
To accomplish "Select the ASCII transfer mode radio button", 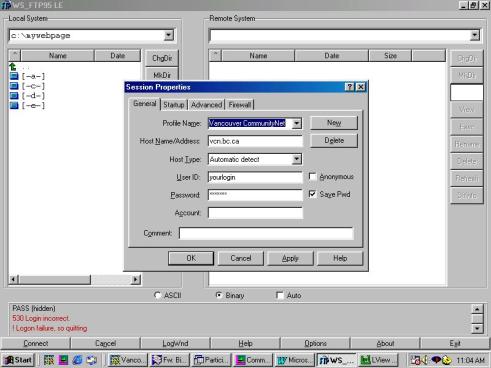I will [158, 295].
